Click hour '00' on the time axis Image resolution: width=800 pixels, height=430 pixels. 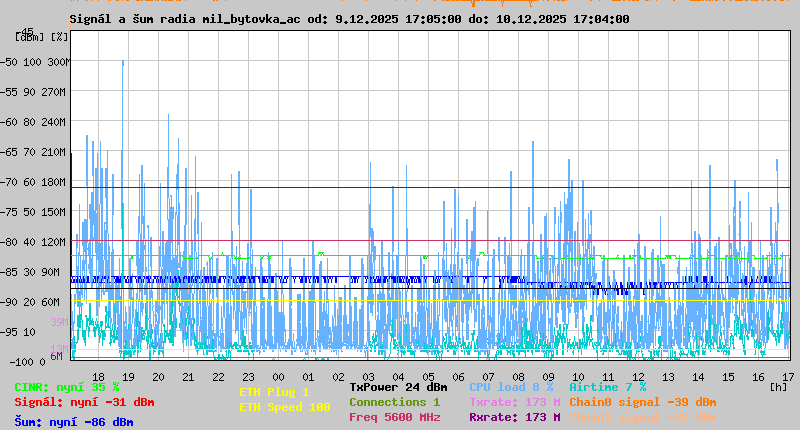[x=279, y=377]
